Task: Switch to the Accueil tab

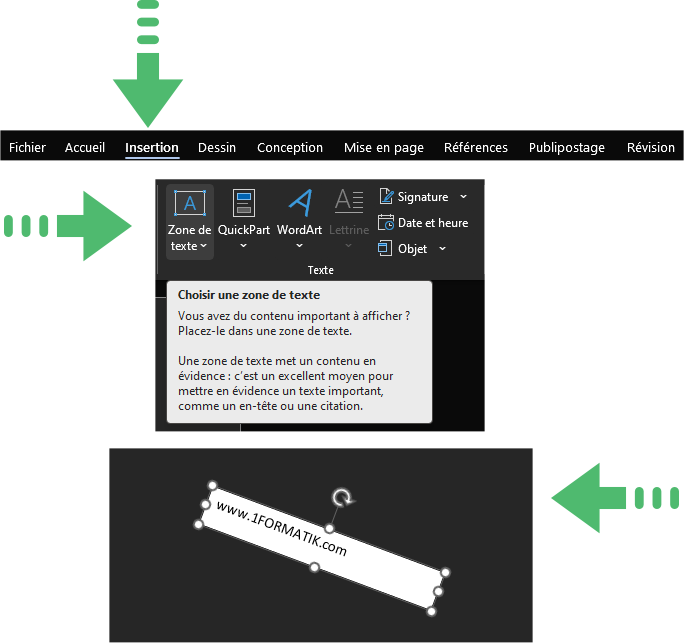Action: (85, 147)
